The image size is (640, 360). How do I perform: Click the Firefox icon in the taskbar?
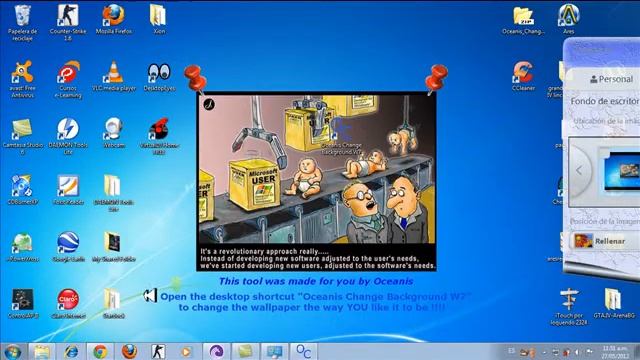tap(129, 351)
